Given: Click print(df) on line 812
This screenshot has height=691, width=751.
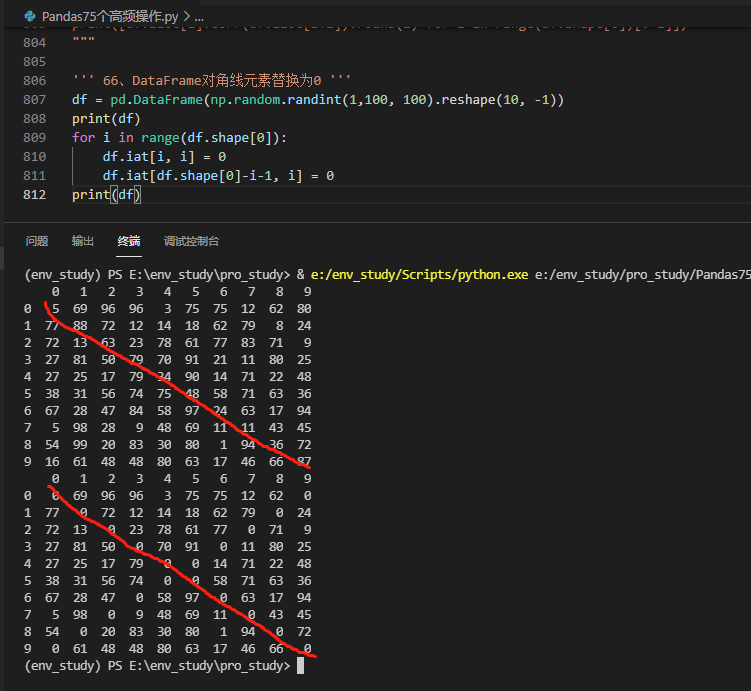Looking at the screenshot, I should [x=106, y=194].
